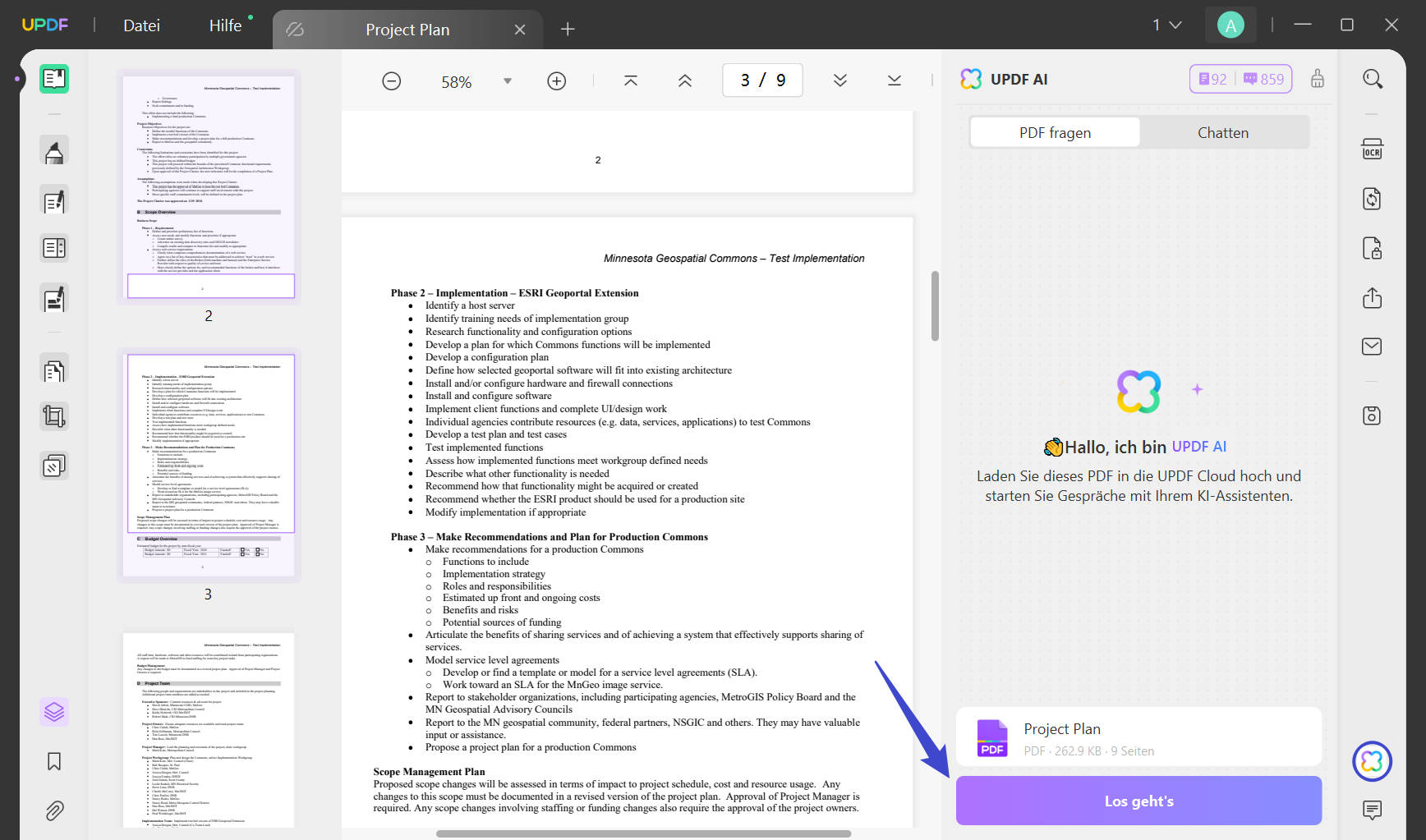This screenshot has height=840, width=1426.
Task: Go to the next page
Action: [840, 80]
